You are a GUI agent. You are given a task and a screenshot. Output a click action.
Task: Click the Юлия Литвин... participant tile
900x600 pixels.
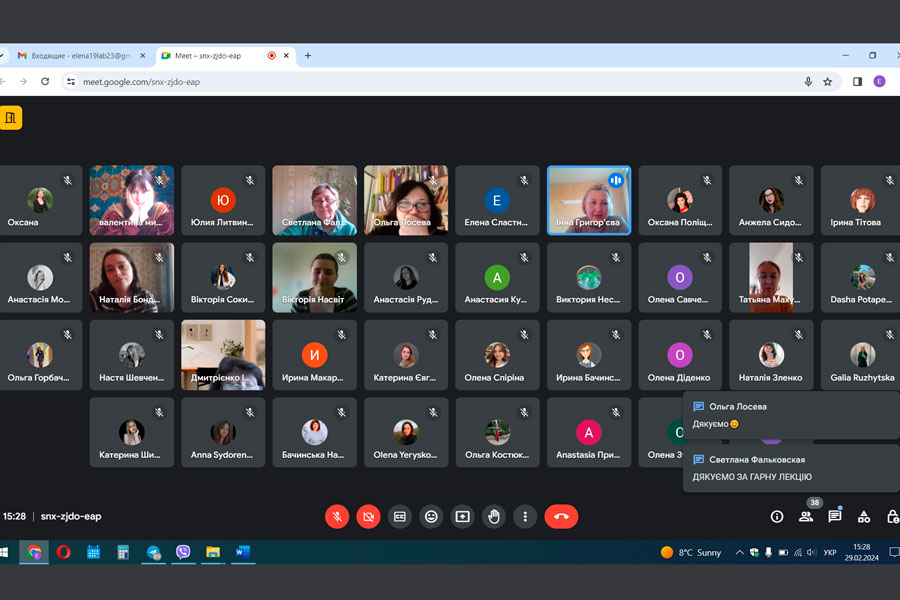pos(223,200)
